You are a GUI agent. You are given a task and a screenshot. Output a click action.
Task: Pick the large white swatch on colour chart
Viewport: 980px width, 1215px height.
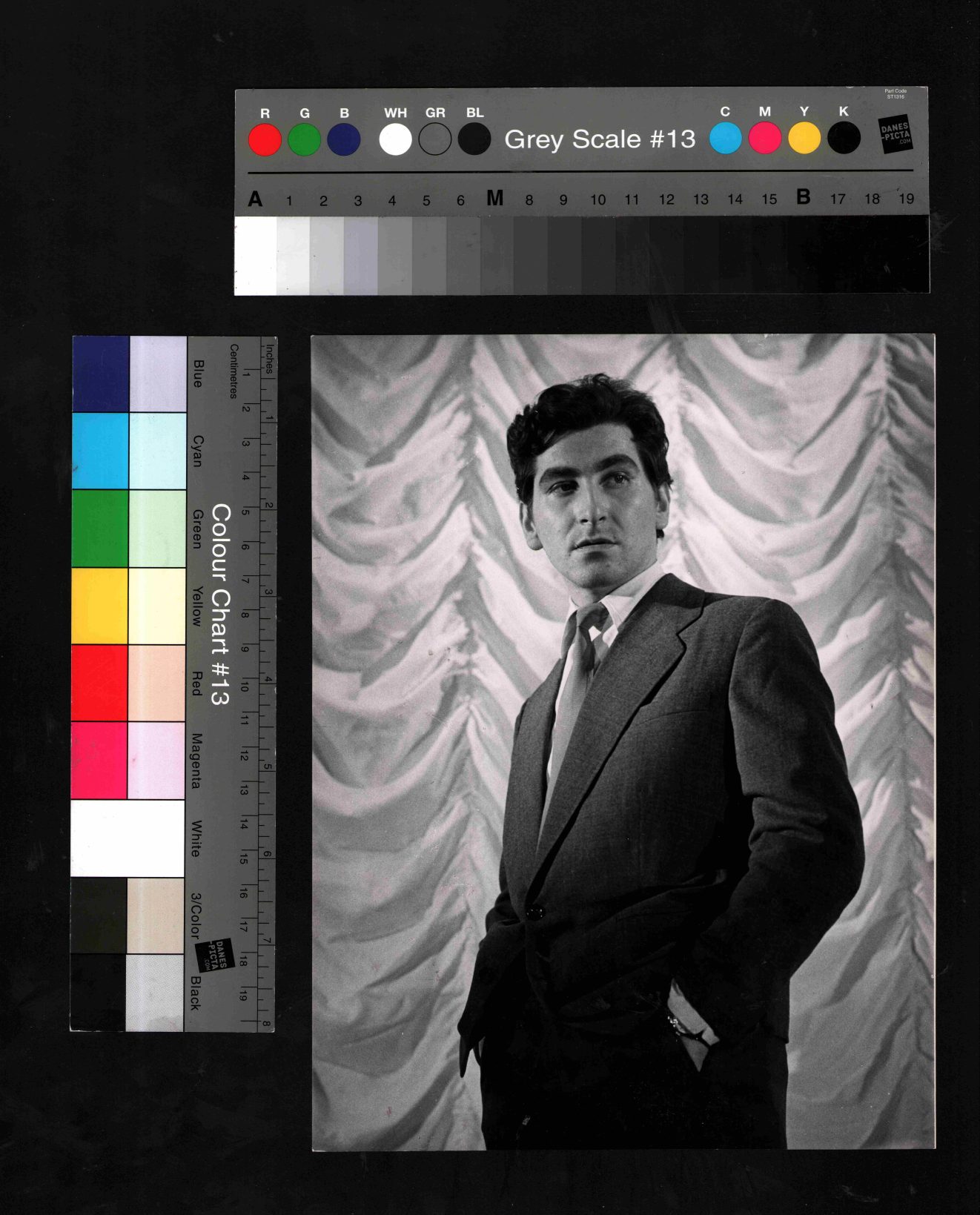click(x=128, y=838)
